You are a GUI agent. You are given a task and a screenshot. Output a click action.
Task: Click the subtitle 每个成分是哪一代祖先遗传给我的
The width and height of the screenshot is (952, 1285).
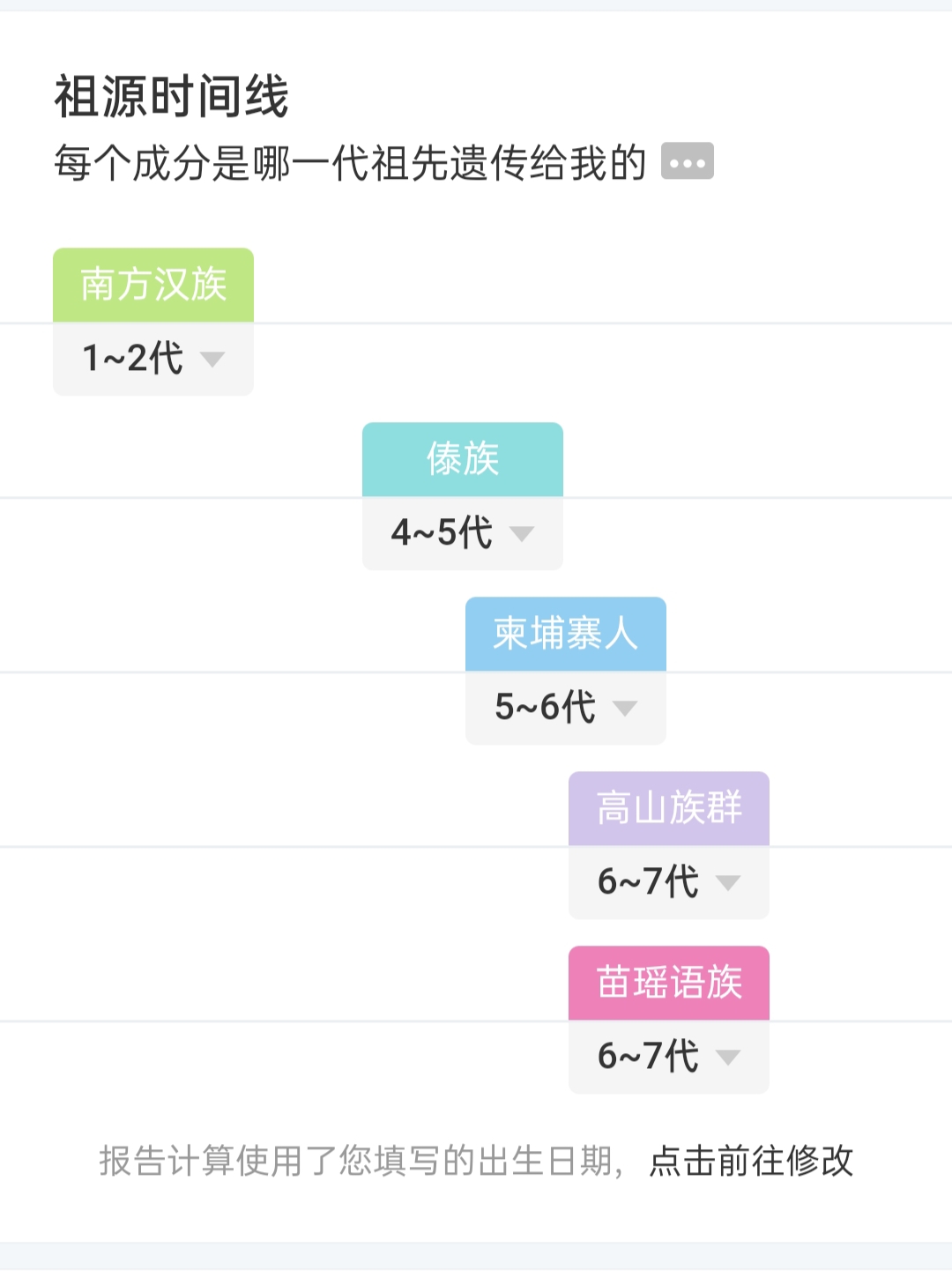(350, 162)
